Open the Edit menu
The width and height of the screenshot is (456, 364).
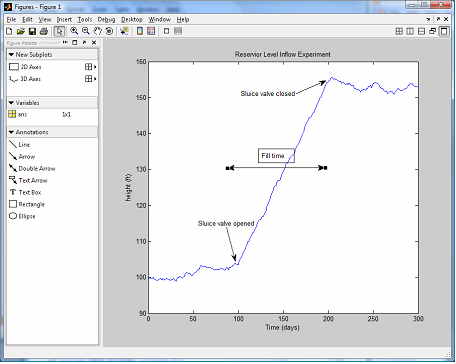click(27, 20)
